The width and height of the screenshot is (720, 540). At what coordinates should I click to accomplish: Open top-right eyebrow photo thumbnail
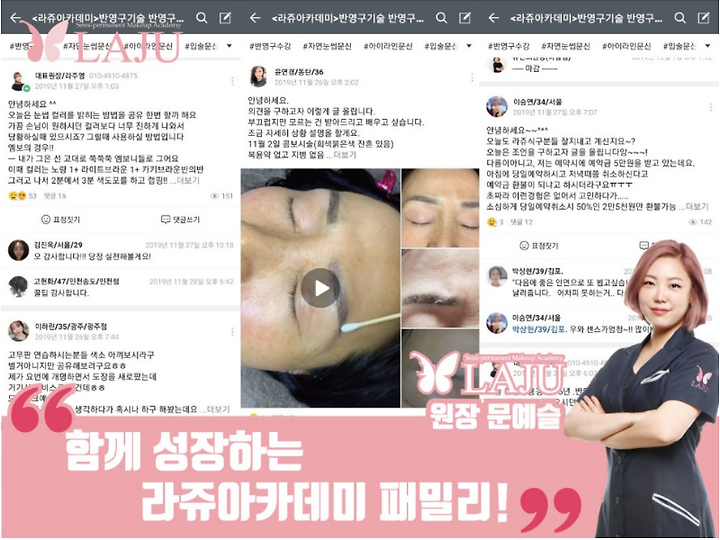coord(440,208)
